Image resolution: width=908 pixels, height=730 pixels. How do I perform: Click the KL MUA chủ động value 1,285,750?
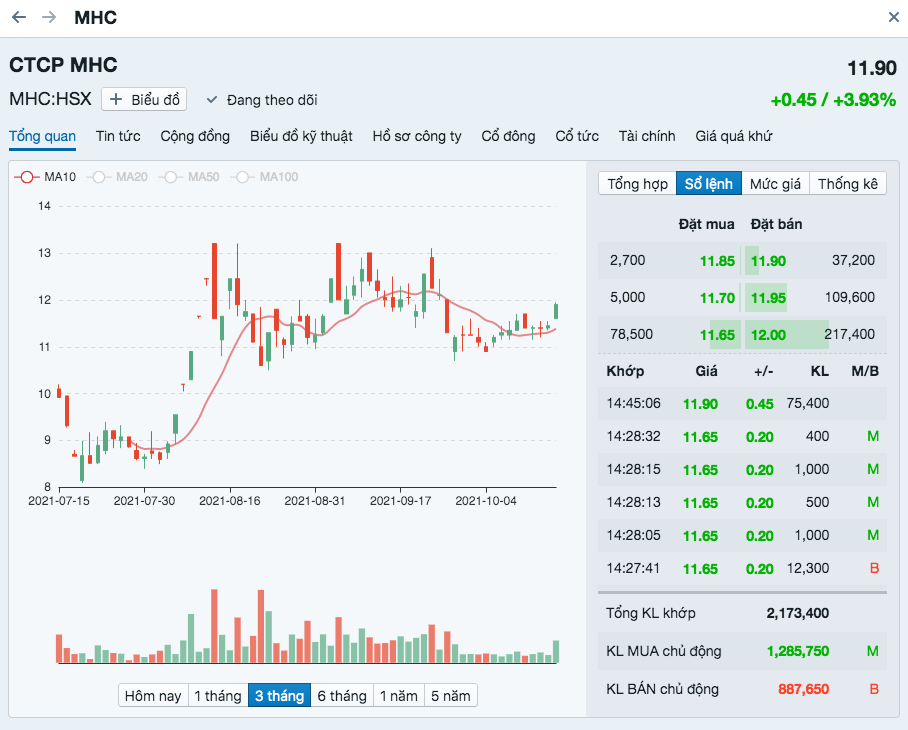pyautogui.click(x=797, y=651)
